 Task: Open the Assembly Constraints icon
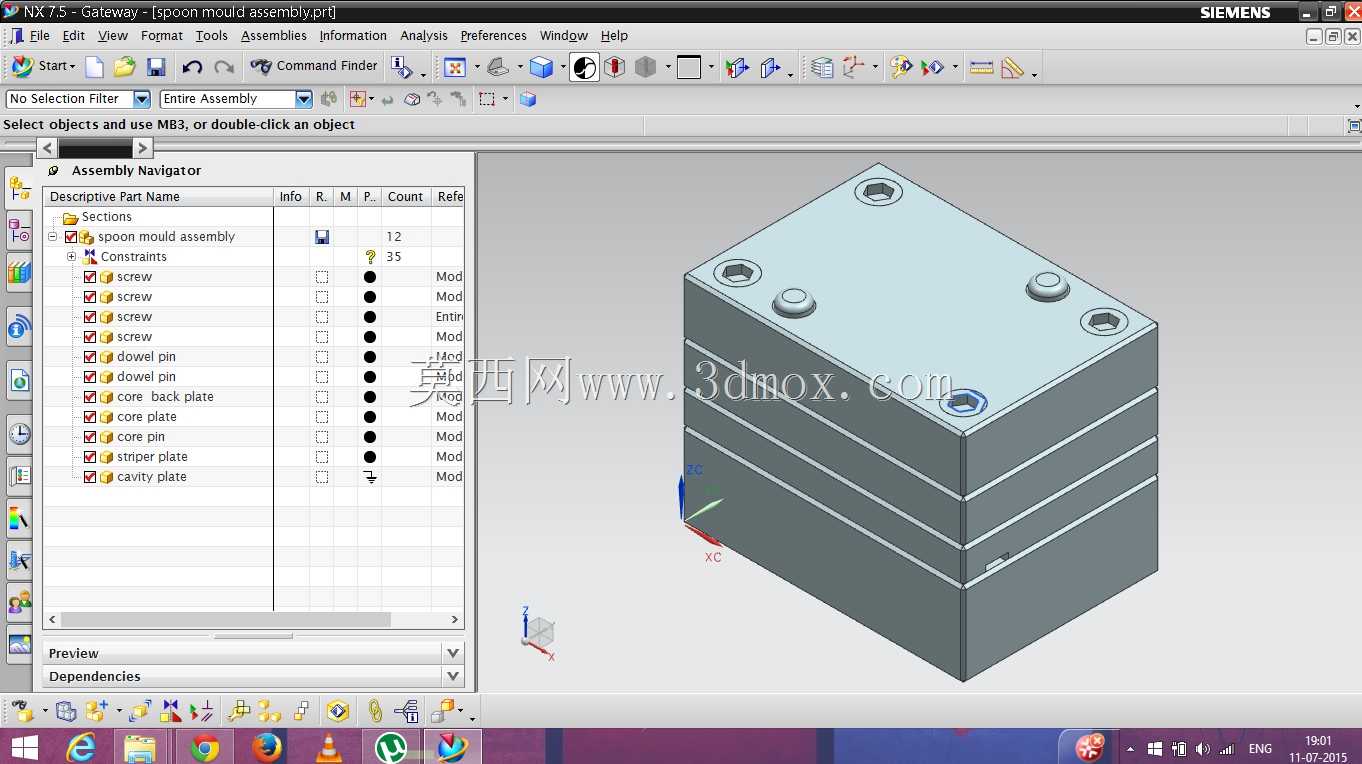pos(171,711)
